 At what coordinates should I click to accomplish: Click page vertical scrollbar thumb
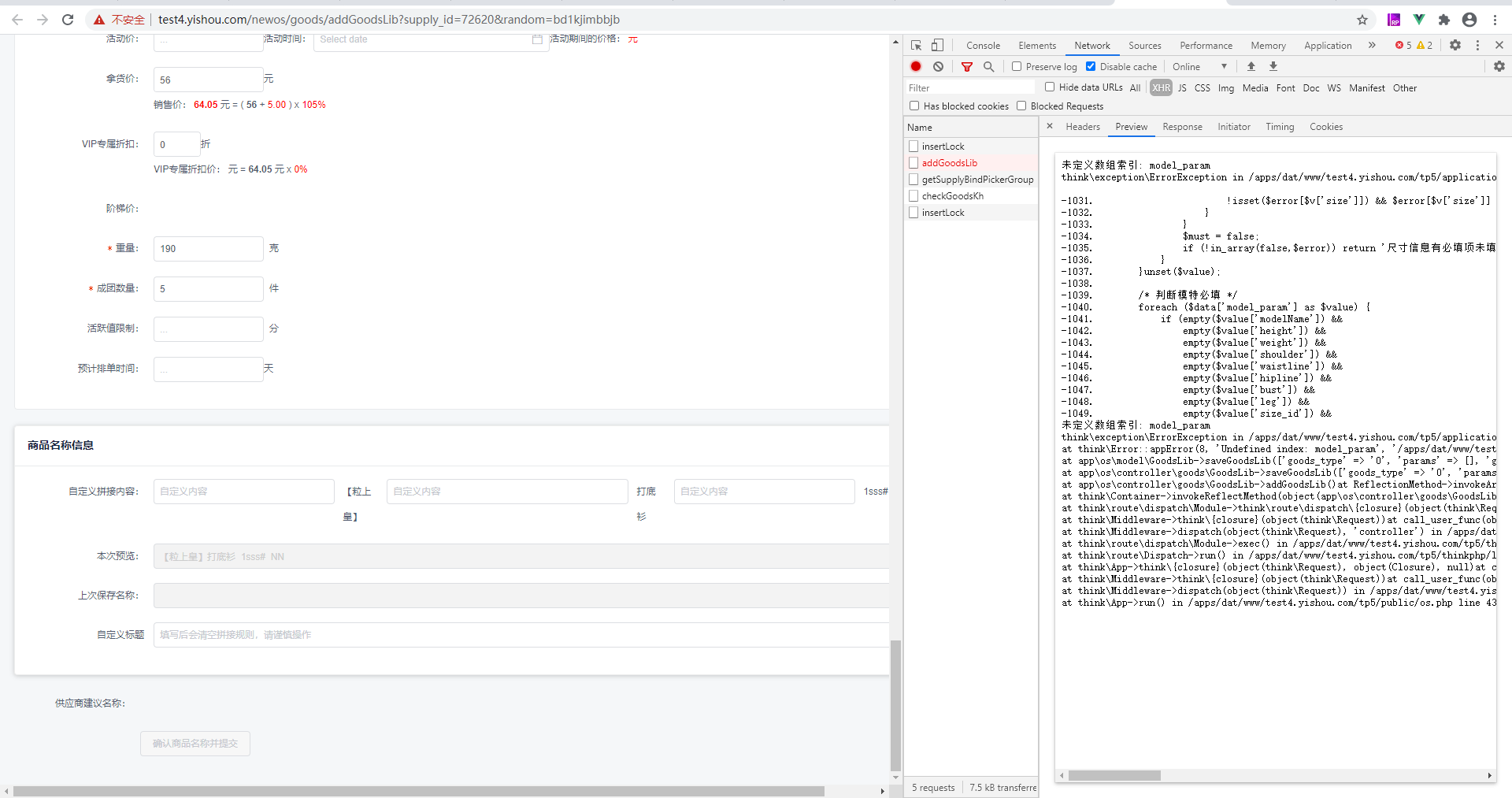895,706
